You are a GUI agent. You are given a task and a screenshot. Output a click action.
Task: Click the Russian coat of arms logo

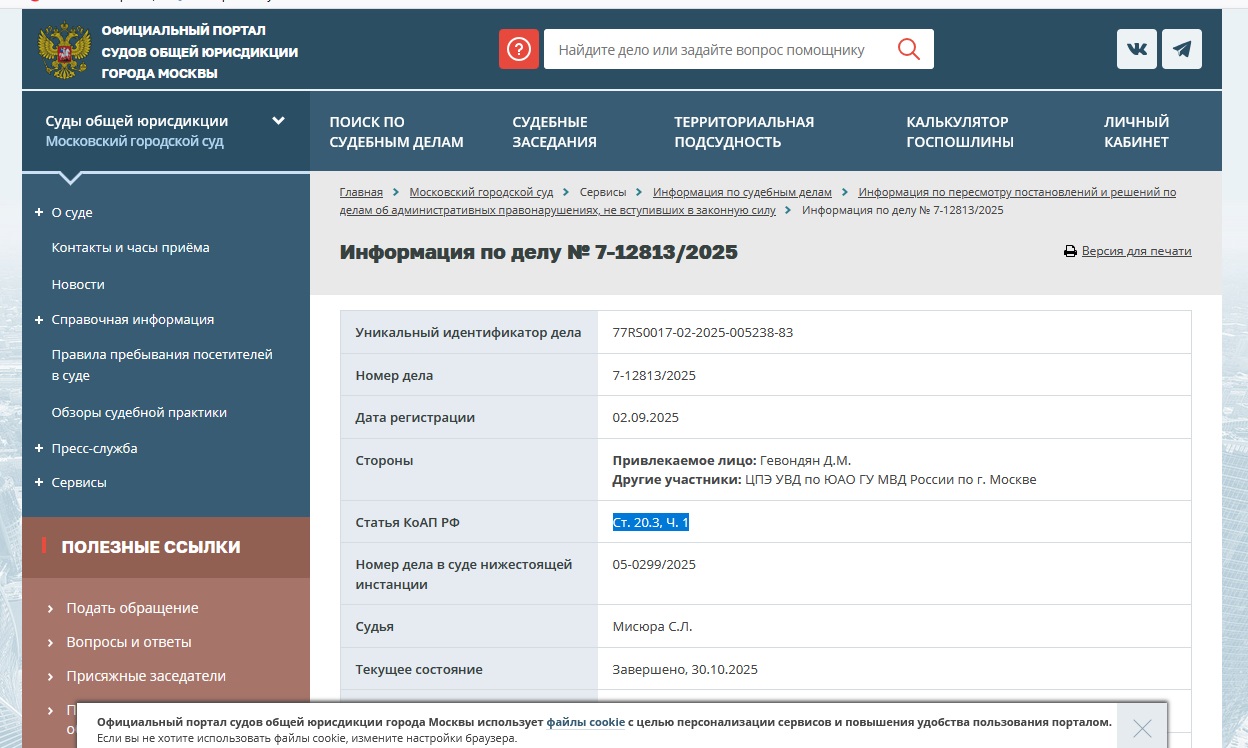[x=64, y=51]
